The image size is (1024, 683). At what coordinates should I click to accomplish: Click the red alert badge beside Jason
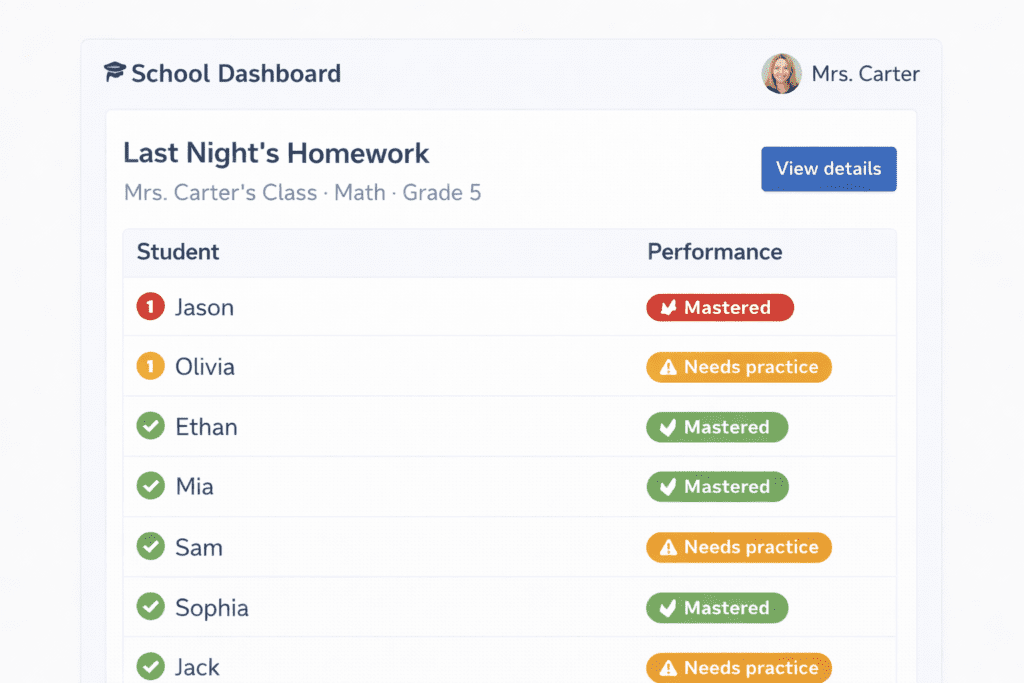pyautogui.click(x=150, y=307)
